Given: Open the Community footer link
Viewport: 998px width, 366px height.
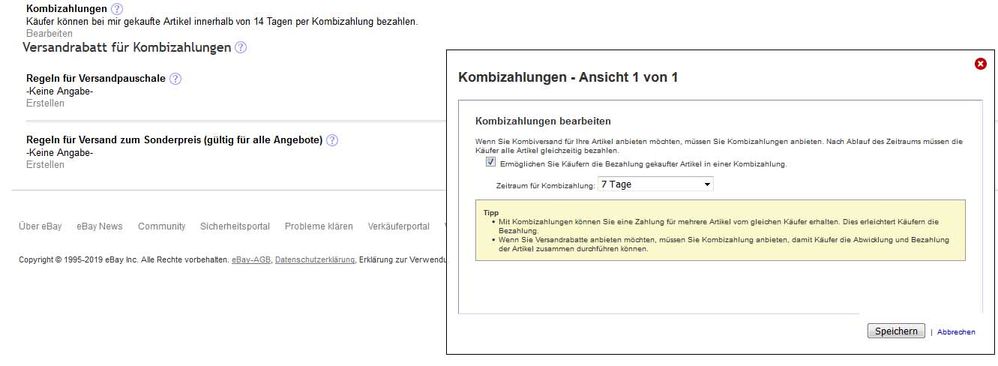Looking at the screenshot, I should pyautogui.click(x=162, y=226).
